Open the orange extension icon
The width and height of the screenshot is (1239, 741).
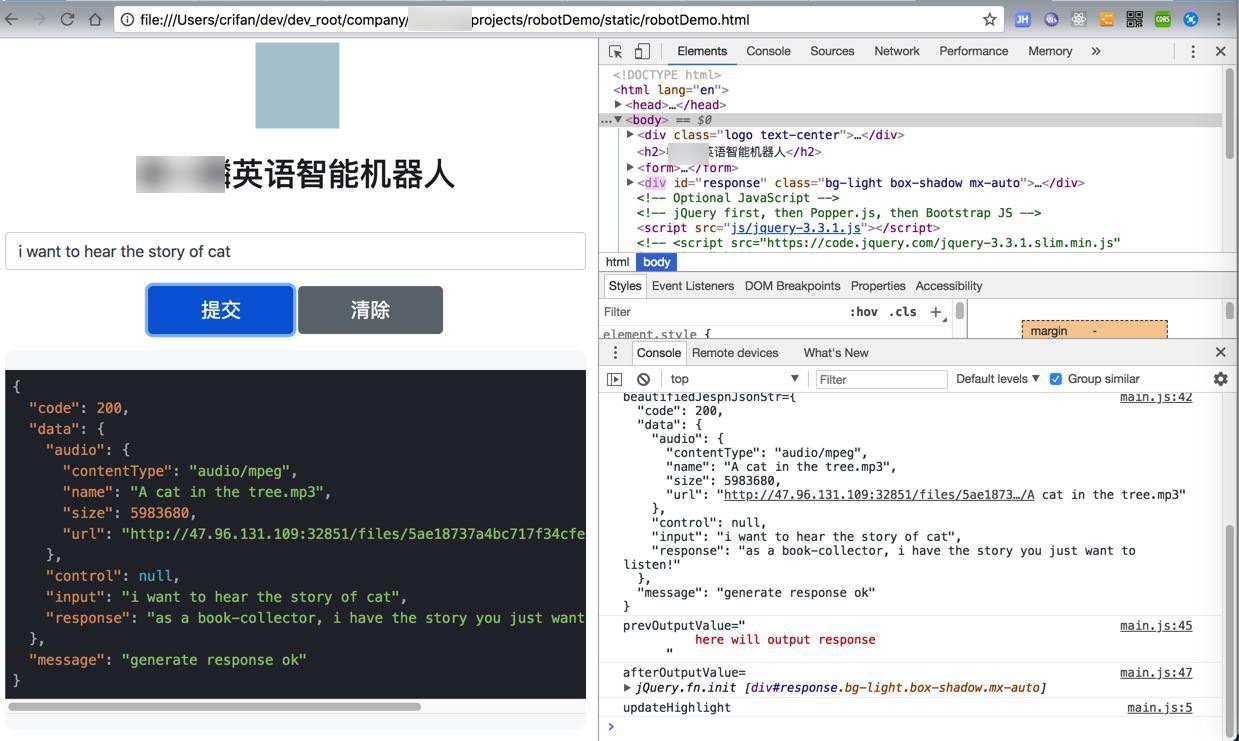click(1107, 19)
